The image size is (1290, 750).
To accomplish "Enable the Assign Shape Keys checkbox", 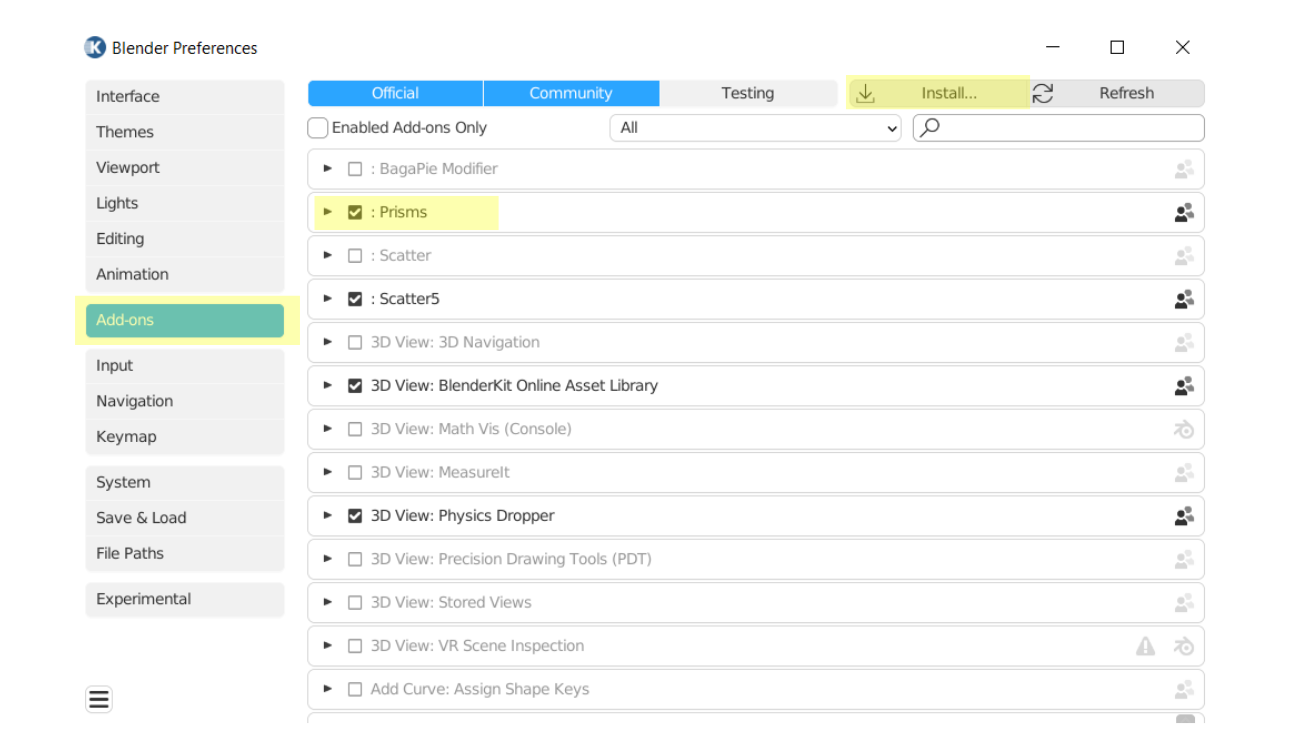I will pos(355,689).
